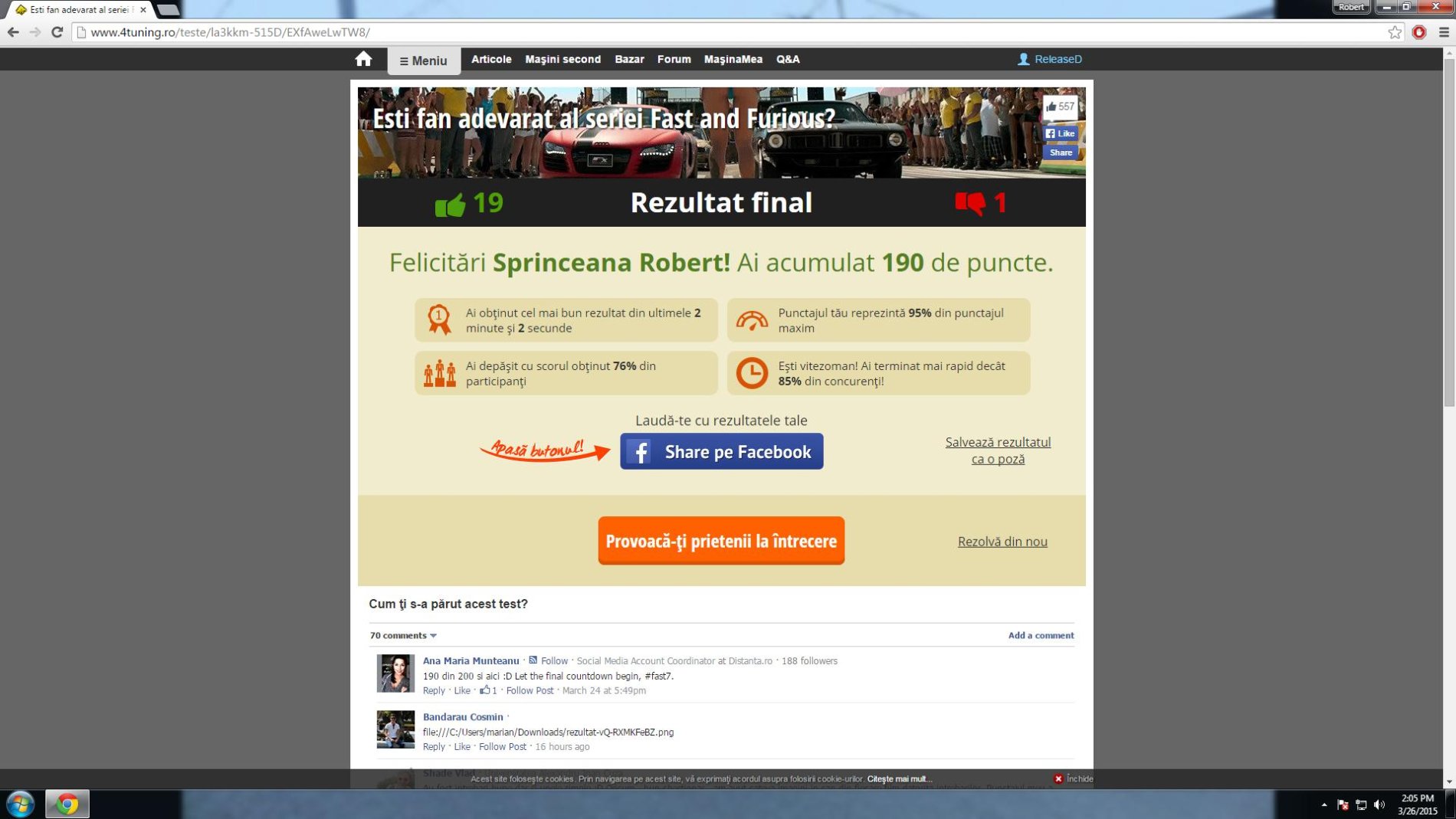
Task: Open the ReleaseD user profile
Action: tap(1049, 59)
